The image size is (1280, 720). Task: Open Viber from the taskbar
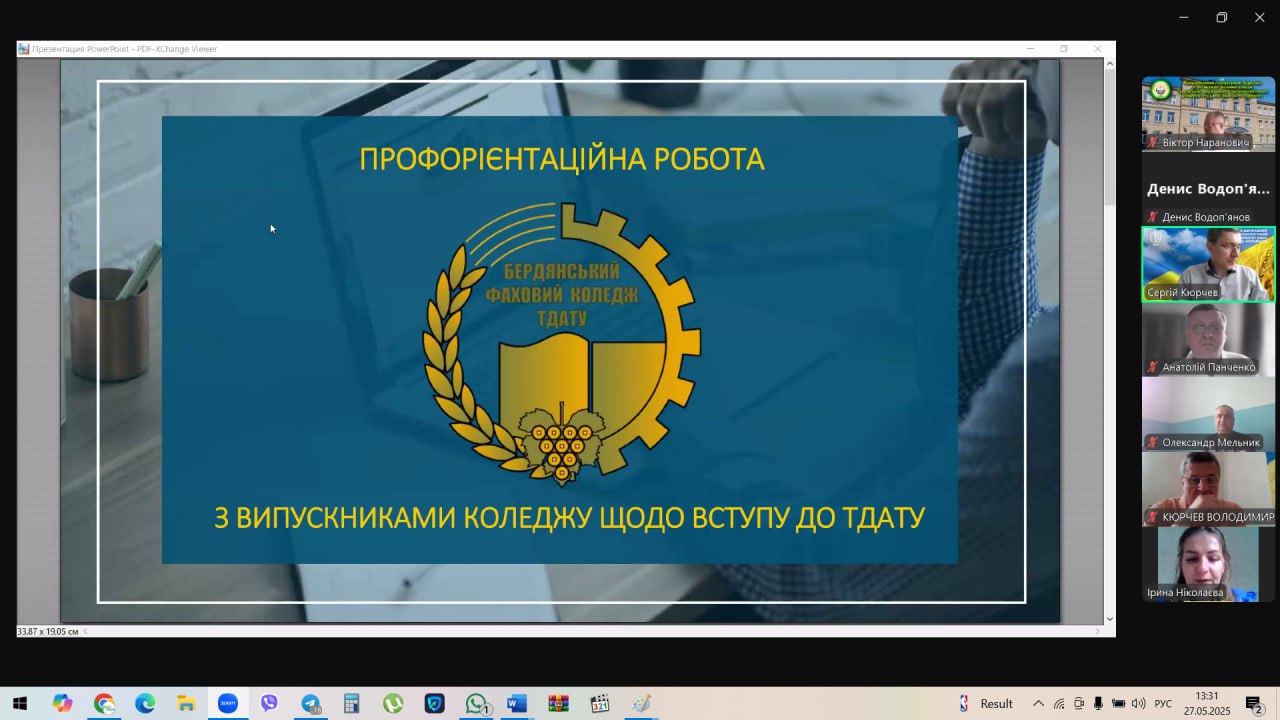click(x=269, y=703)
